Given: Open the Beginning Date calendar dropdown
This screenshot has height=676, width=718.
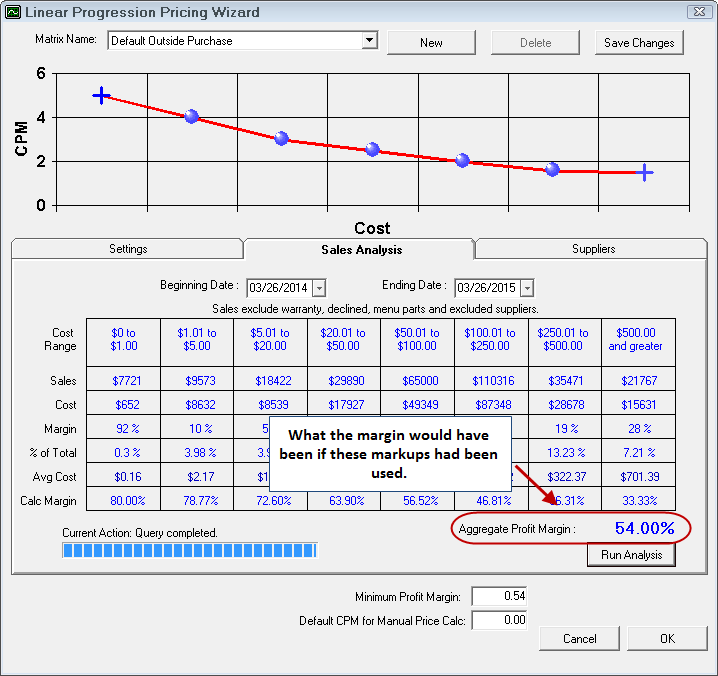Looking at the screenshot, I should (x=319, y=288).
